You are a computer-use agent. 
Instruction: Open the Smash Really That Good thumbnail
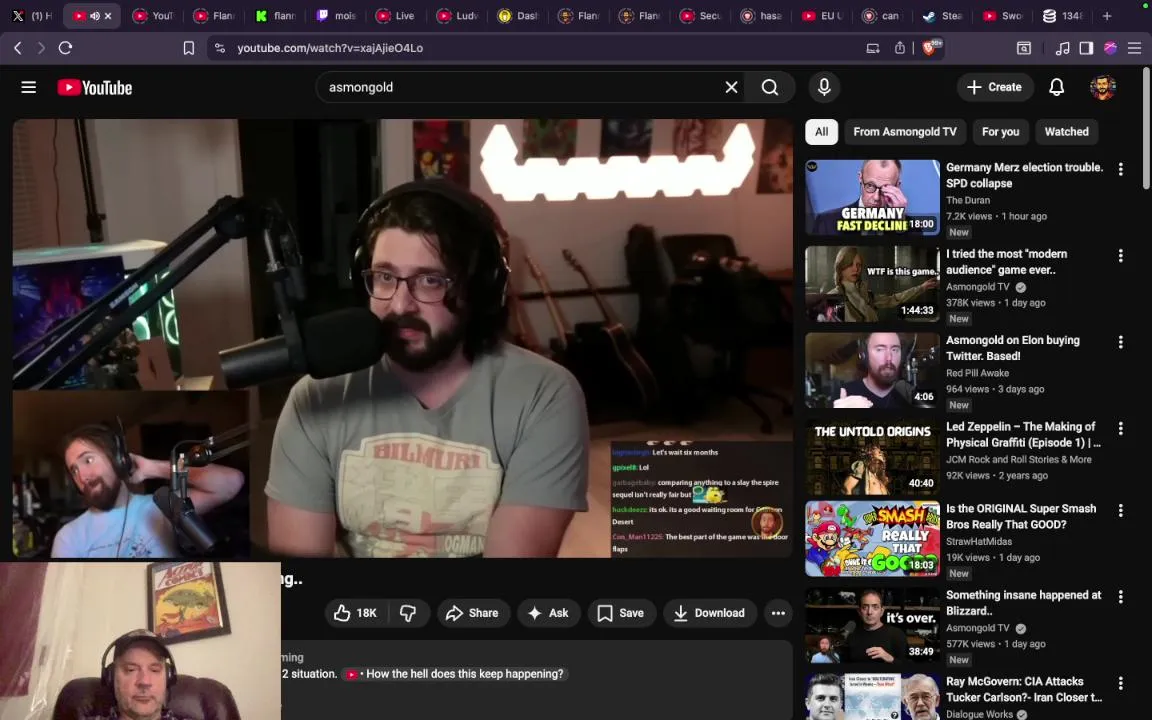point(872,539)
